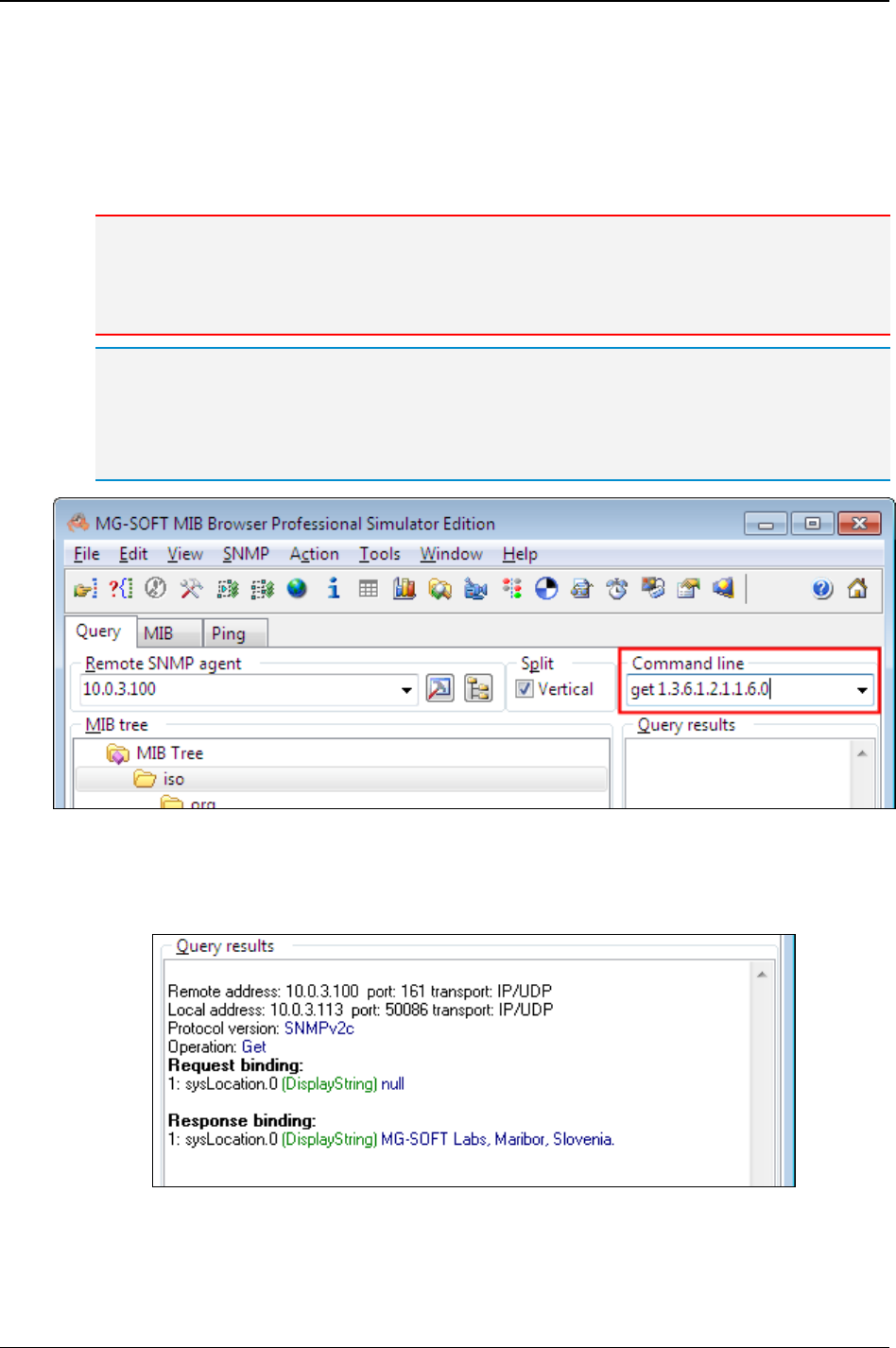The height and width of the screenshot is (1348, 896).
Task: Open the Help menu
Action: (x=520, y=554)
